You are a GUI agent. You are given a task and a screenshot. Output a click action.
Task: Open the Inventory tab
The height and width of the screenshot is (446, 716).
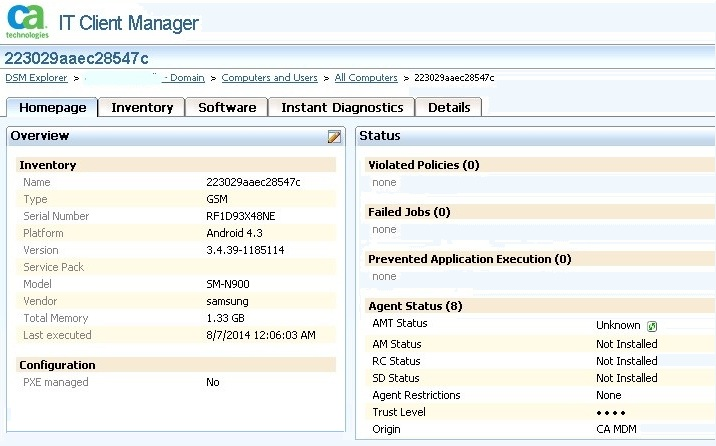coord(142,107)
